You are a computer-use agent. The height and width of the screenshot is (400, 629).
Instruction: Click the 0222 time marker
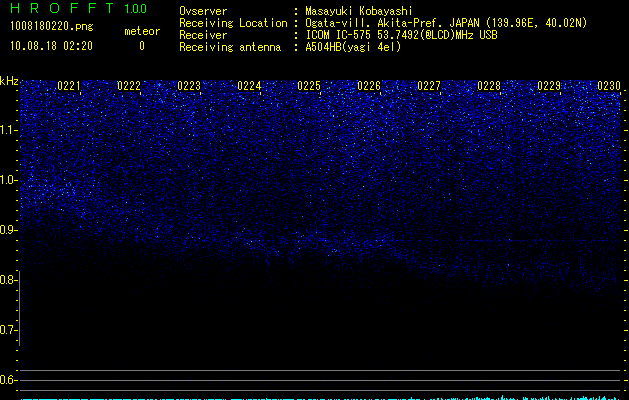point(129,86)
